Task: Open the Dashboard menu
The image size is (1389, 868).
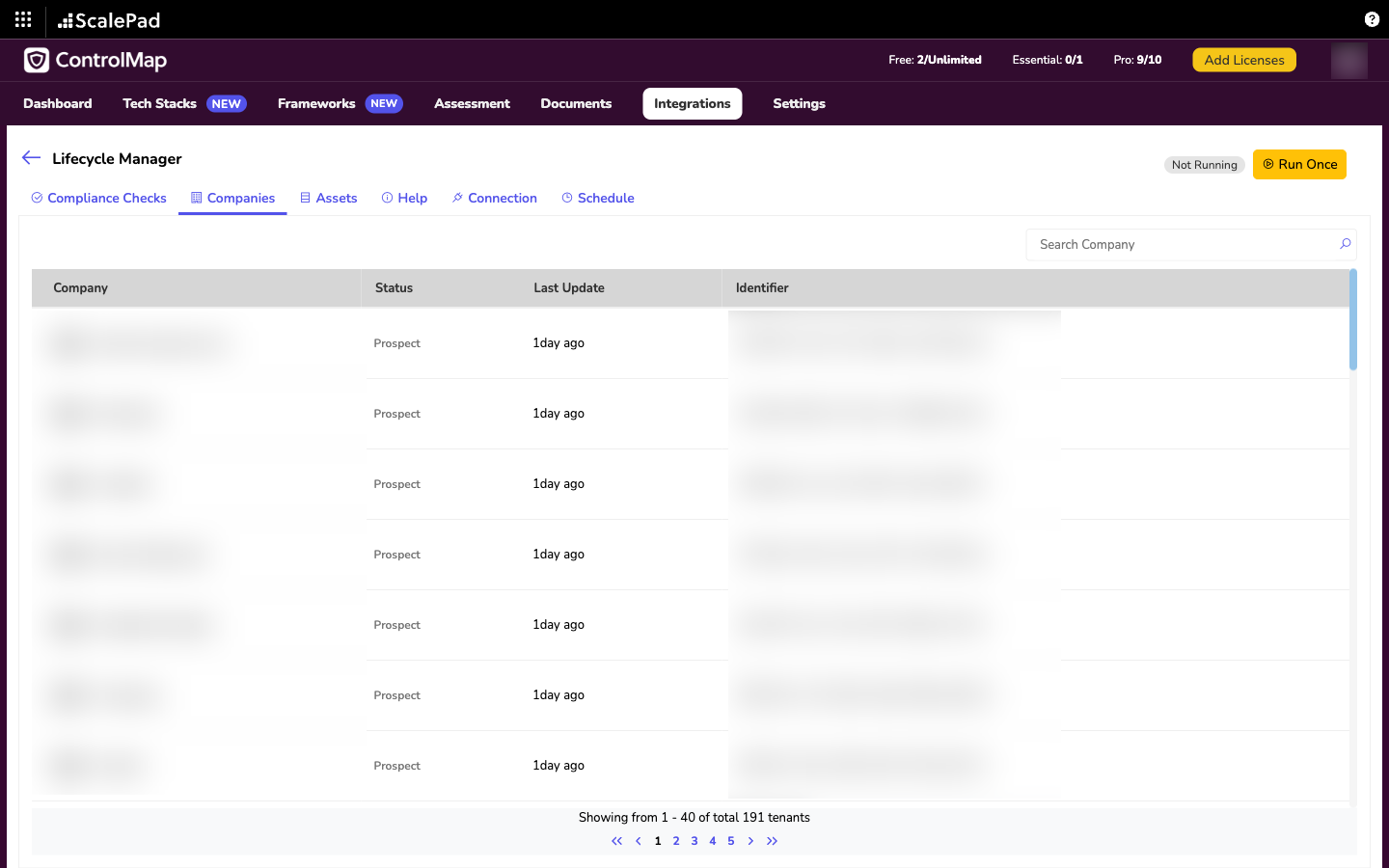Action: [x=58, y=103]
